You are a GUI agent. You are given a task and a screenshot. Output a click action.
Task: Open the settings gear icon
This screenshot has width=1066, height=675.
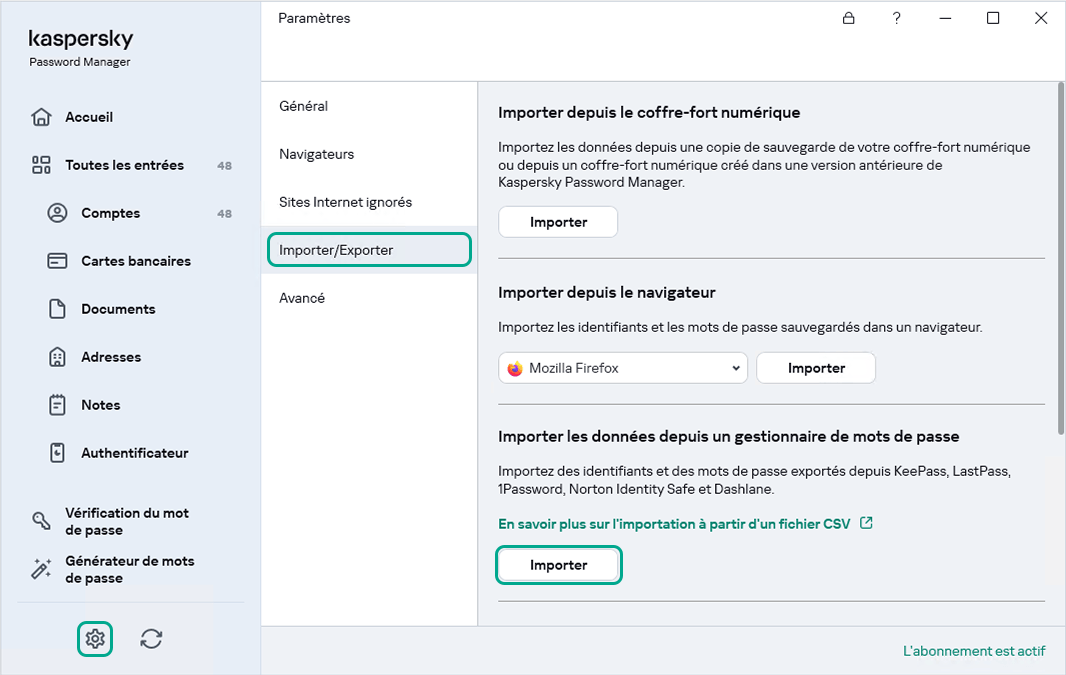[x=94, y=639]
